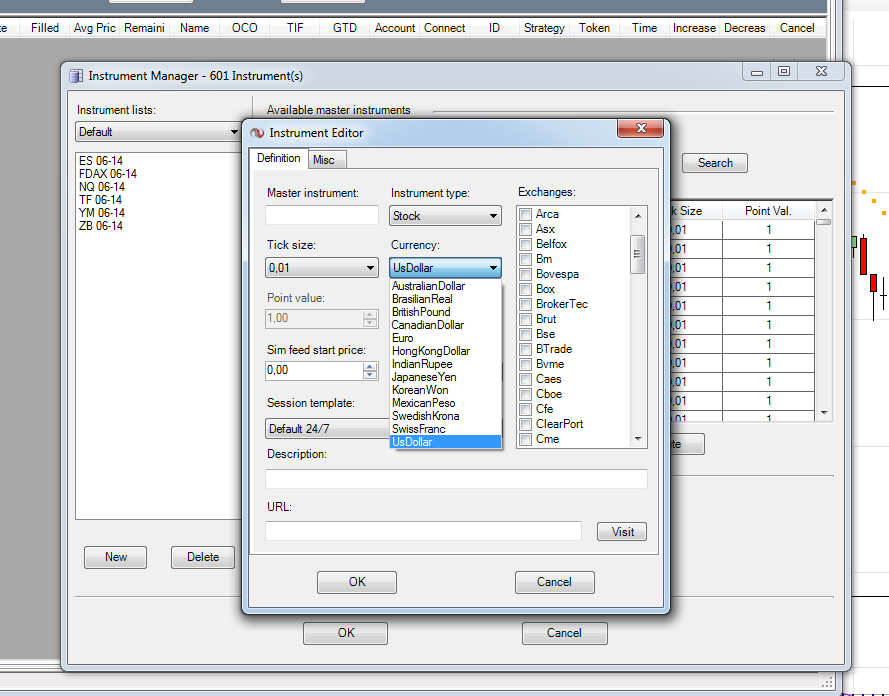The image size is (889, 696).
Task: Pick HongKongDollar currency option
Action: point(446,351)
